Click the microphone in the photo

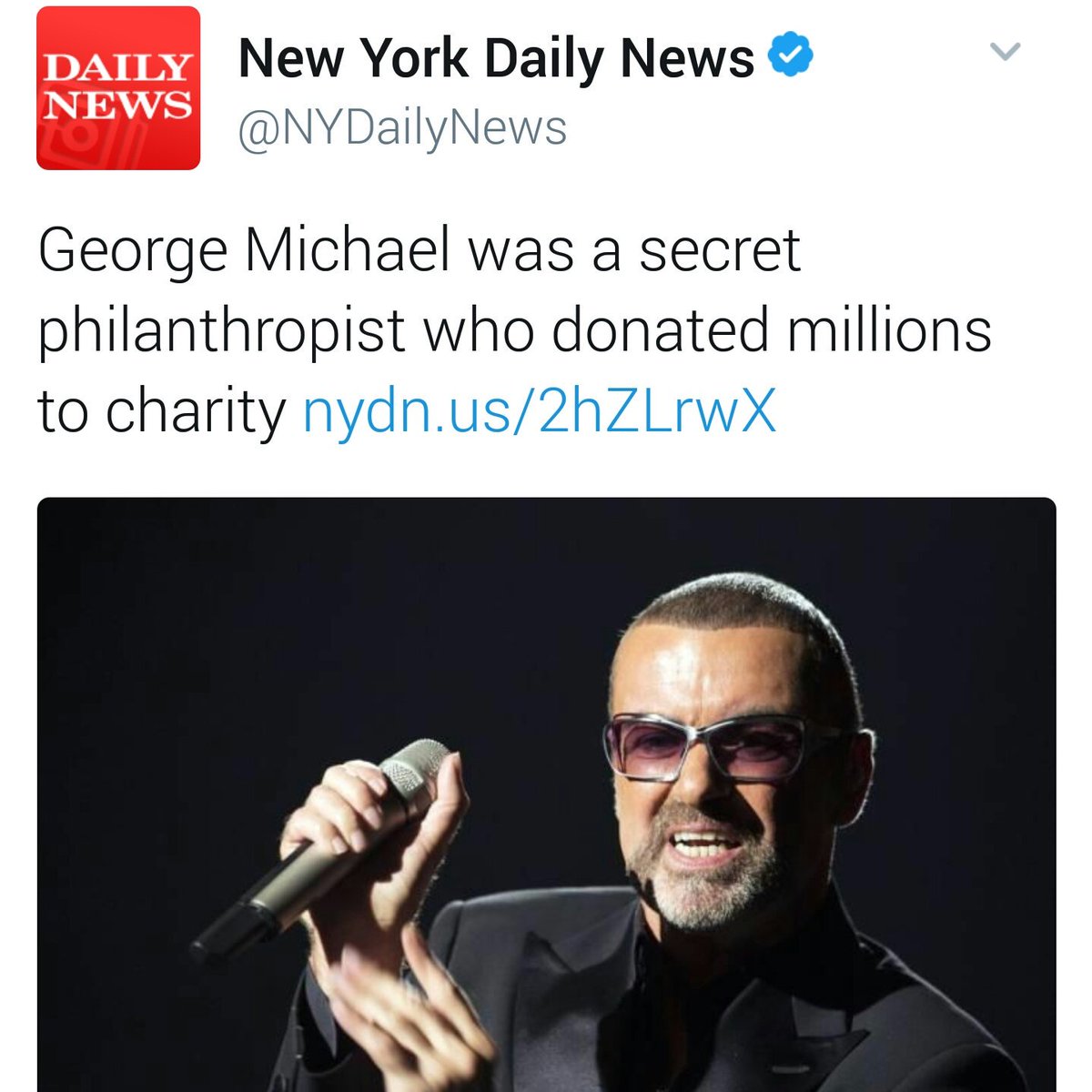pos(318,846)
